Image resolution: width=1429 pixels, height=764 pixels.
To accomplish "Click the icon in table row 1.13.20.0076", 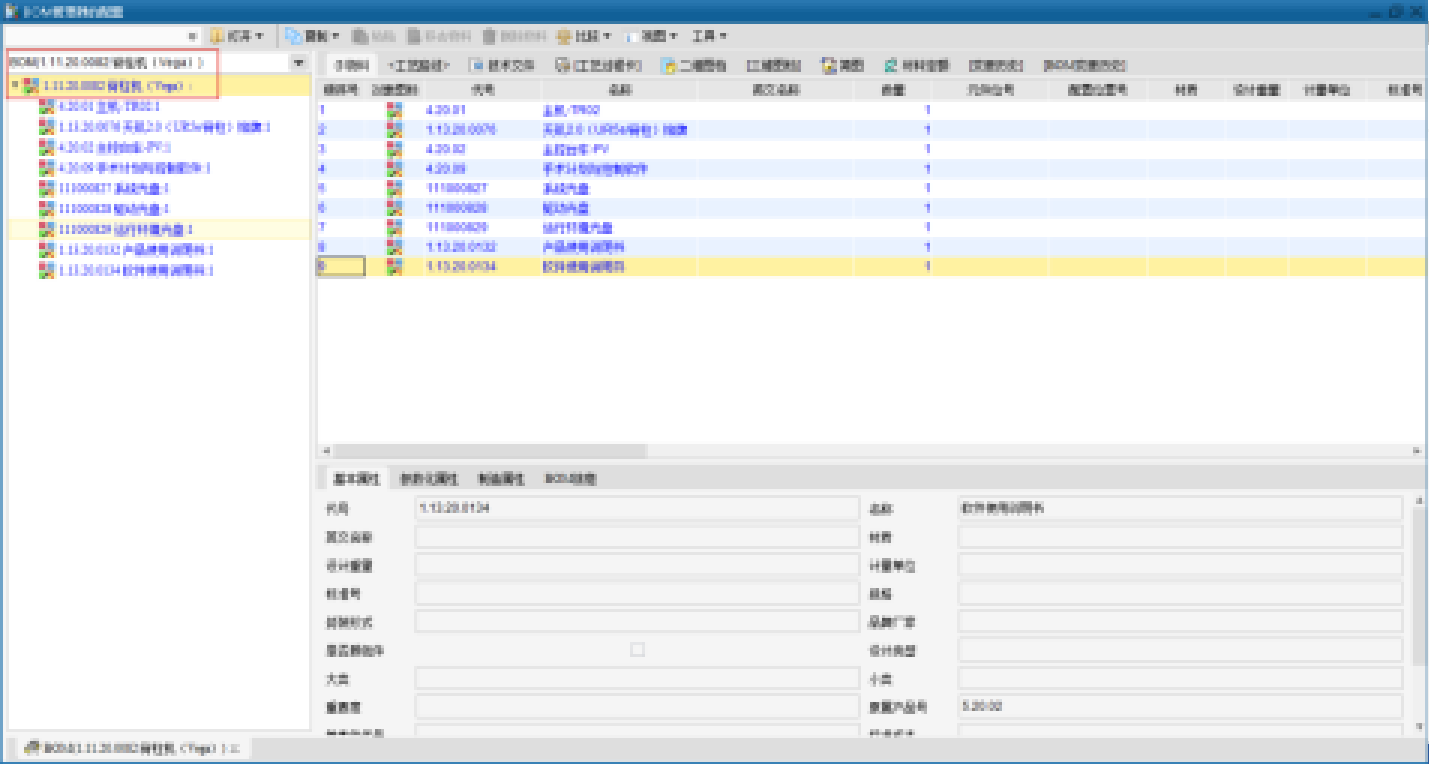I will 394,130.
